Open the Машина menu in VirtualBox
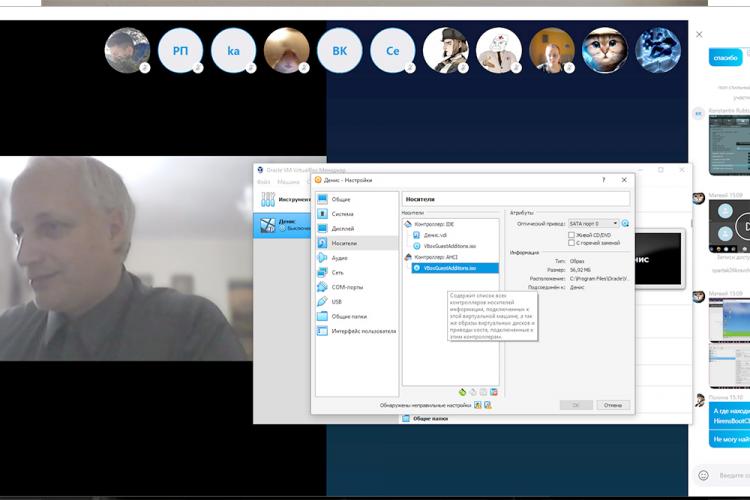 click(x=289, y=182)
